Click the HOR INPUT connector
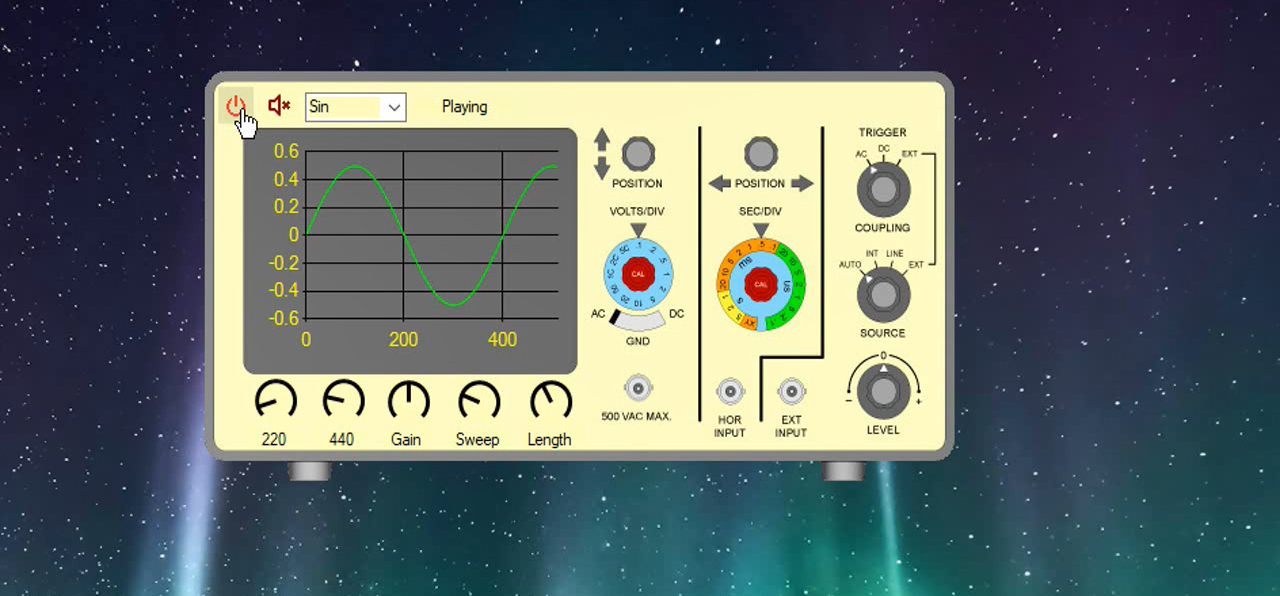 click(x=730, y=391)
